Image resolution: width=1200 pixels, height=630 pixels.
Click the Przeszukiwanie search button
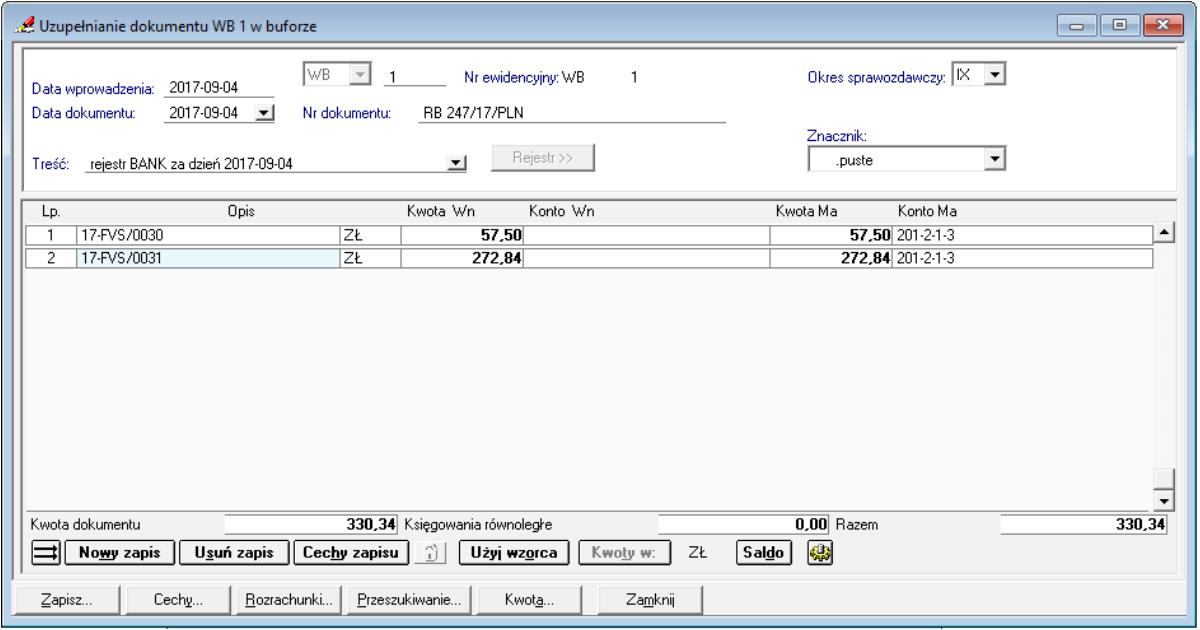click(x=409, y=600)
